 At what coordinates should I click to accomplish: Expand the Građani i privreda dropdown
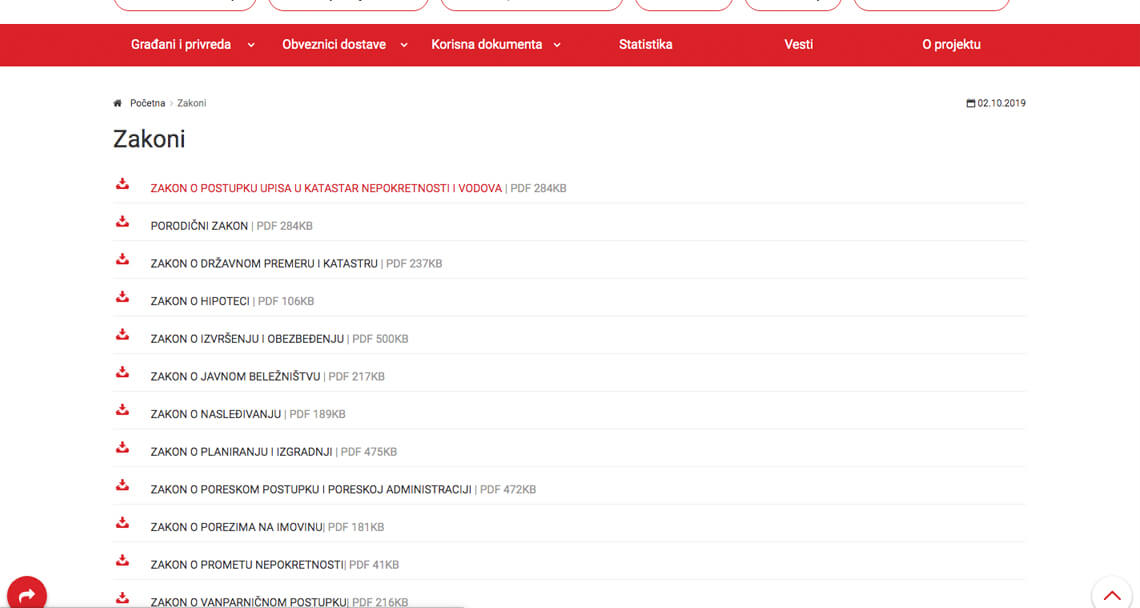(x=251, y=45)
